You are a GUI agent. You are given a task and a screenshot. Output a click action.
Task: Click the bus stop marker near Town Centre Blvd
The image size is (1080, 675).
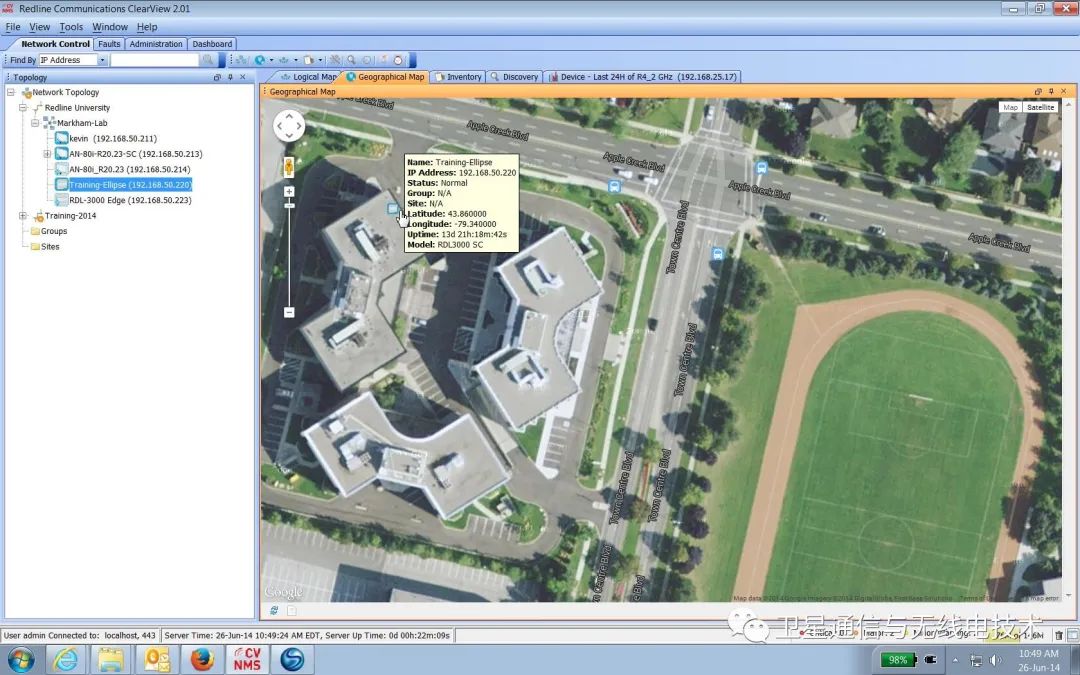tap(718, 254)
